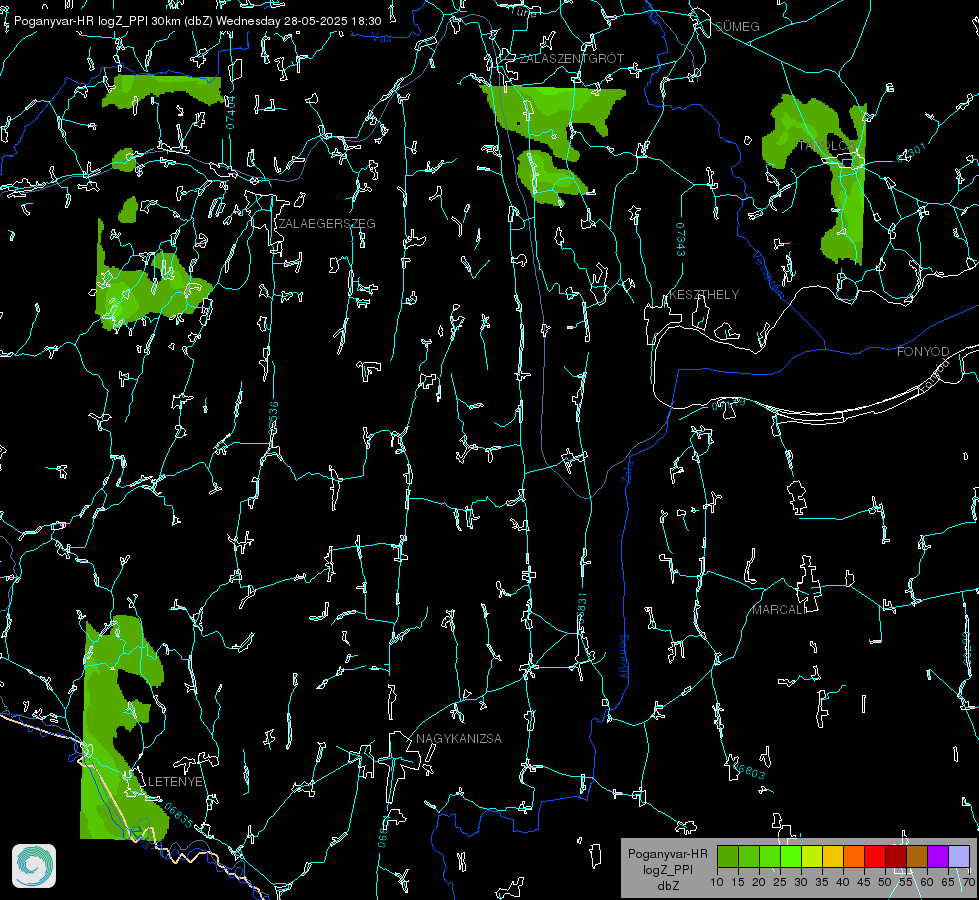This screenshot has height=900, width=979.
Task: Select the 40-45 dBZ orange legend swatch
Action: pos(854,857)
